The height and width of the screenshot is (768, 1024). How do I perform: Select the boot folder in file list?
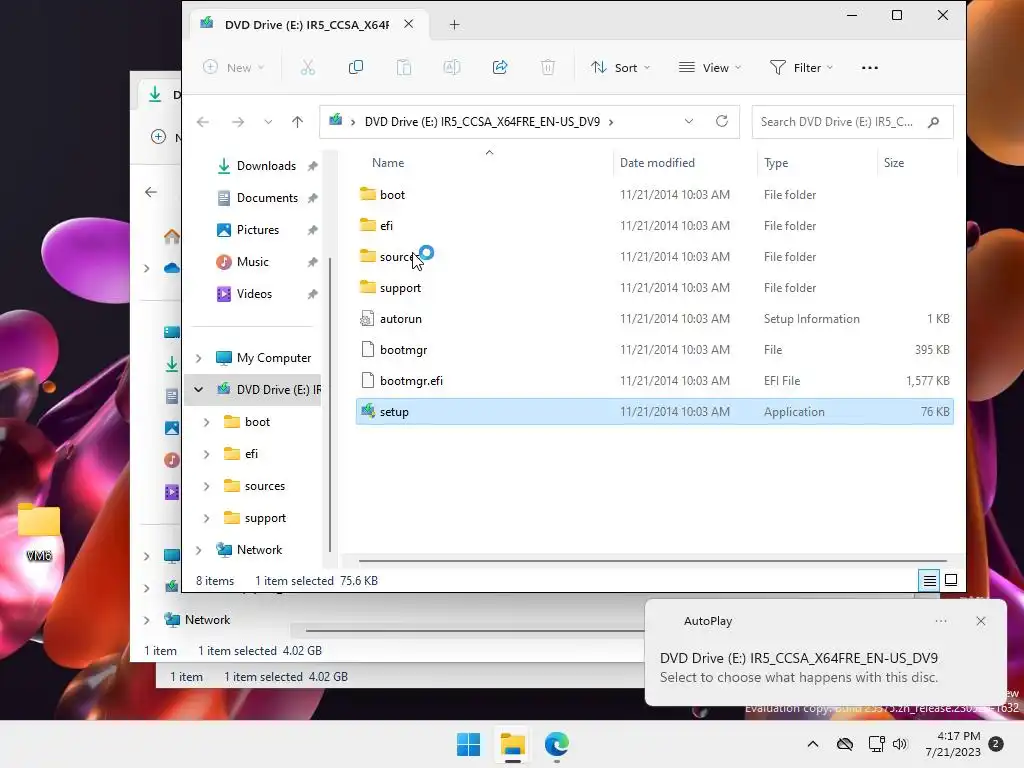click(654, 195)
